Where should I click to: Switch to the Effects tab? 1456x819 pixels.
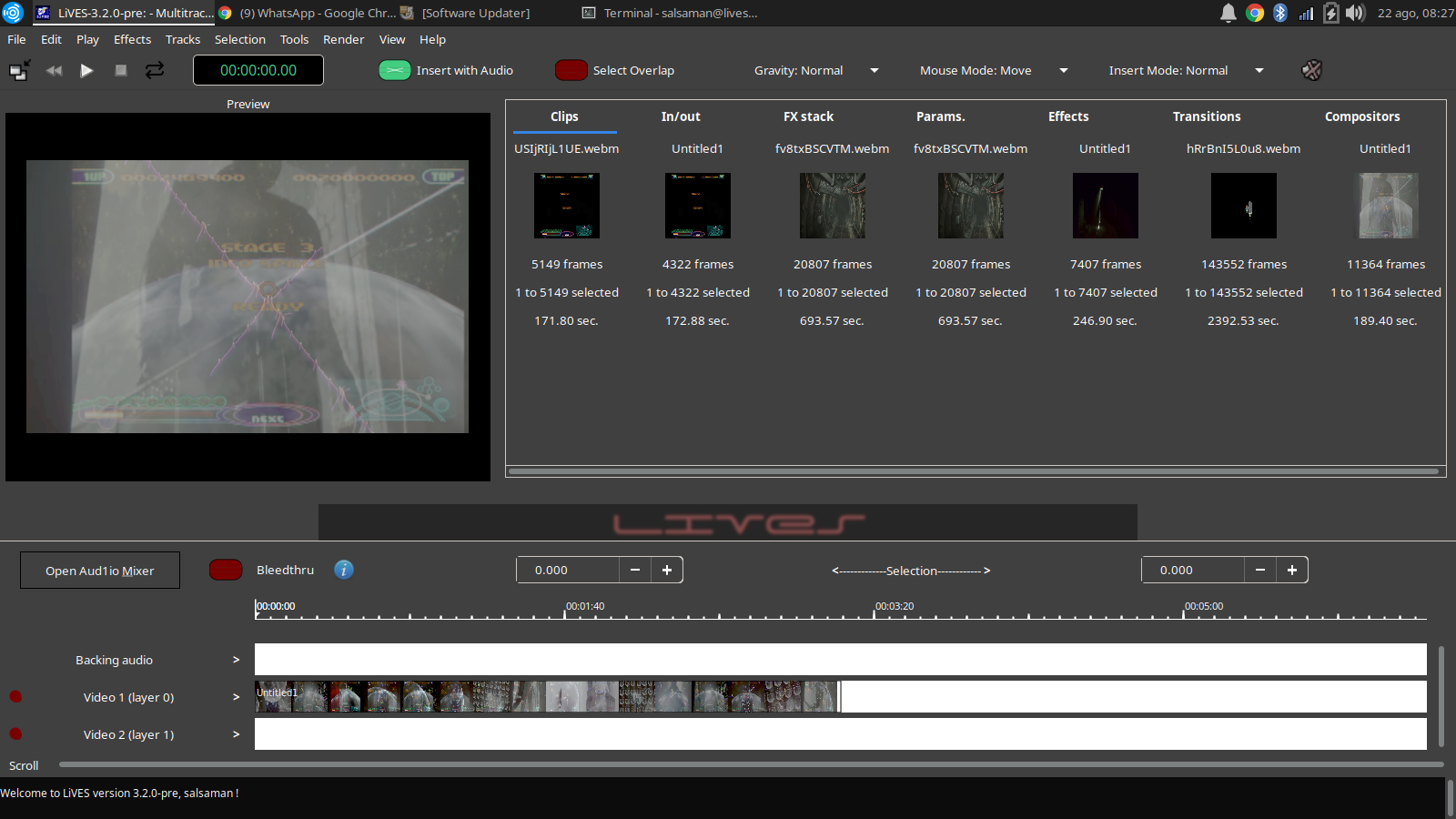point(1068,116)
